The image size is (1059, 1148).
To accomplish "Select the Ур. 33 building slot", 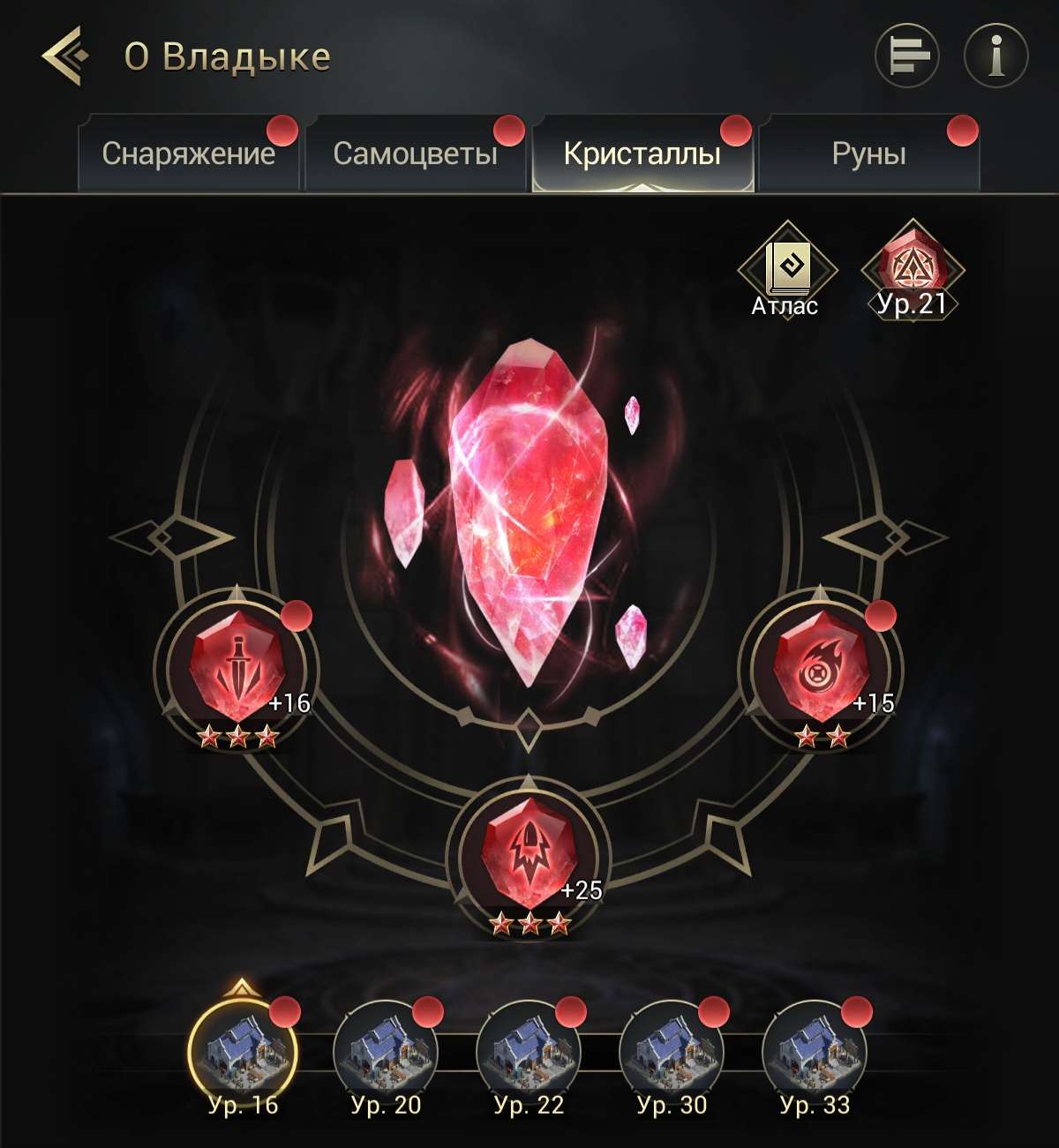I will (x=815, y=1053).
